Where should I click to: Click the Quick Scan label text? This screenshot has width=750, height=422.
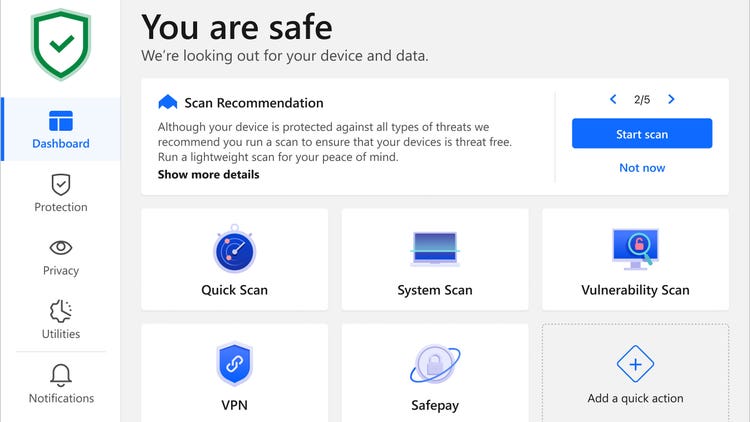(234, 290)
